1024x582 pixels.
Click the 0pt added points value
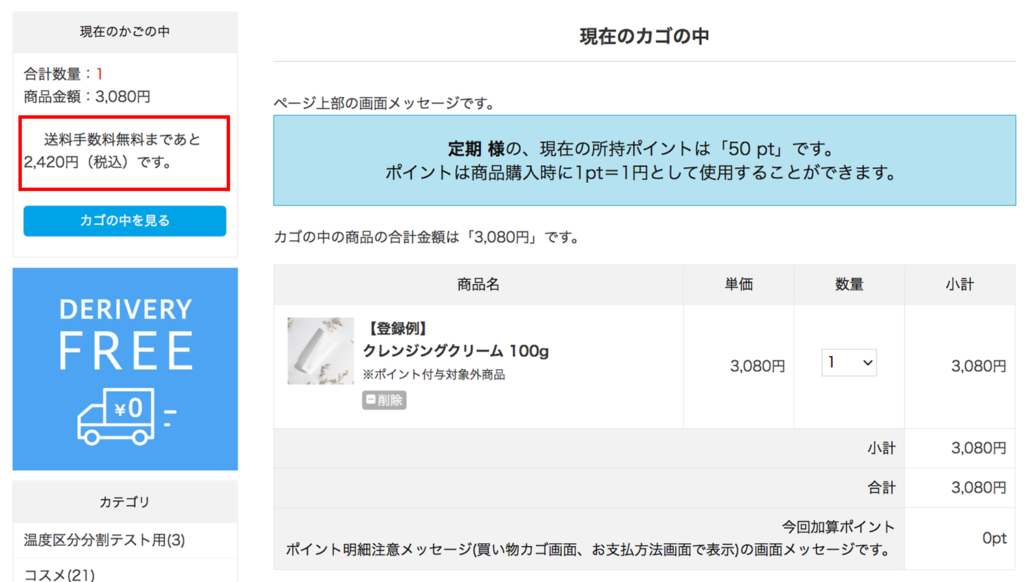[993, 538]
